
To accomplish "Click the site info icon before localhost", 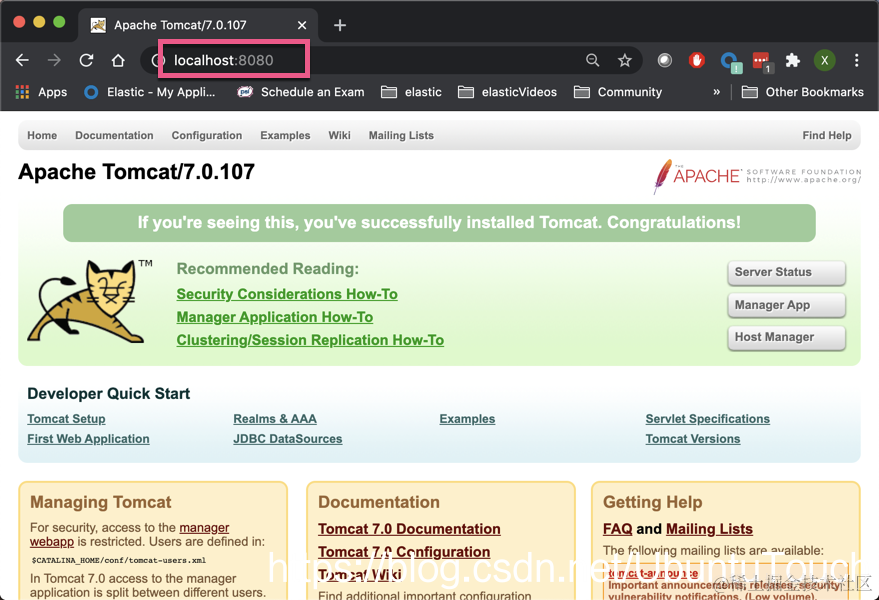I will pos(158,60).
